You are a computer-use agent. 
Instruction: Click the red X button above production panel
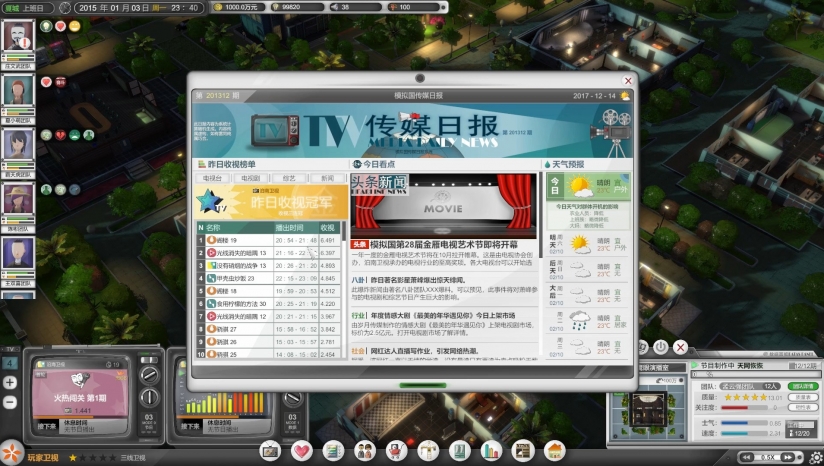pyautogui.click(x=681, y=347)
